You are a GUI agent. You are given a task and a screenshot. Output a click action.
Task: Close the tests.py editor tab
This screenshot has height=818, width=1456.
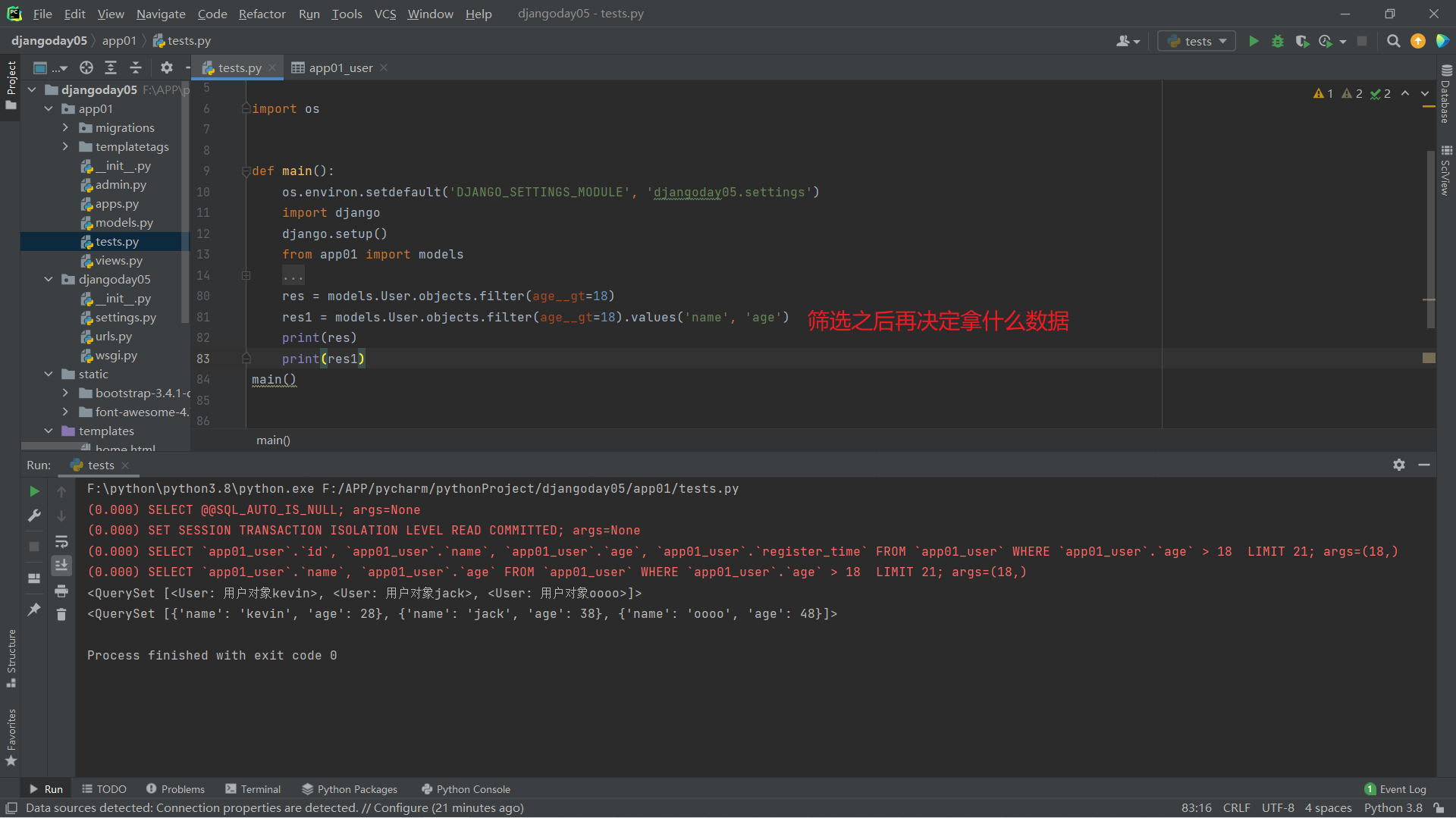(272, 67)
